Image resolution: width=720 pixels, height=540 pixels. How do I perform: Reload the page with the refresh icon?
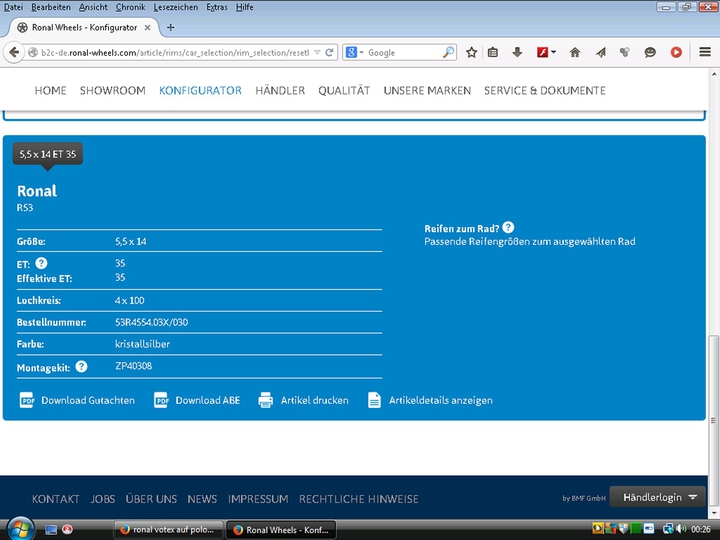[329, 52]
